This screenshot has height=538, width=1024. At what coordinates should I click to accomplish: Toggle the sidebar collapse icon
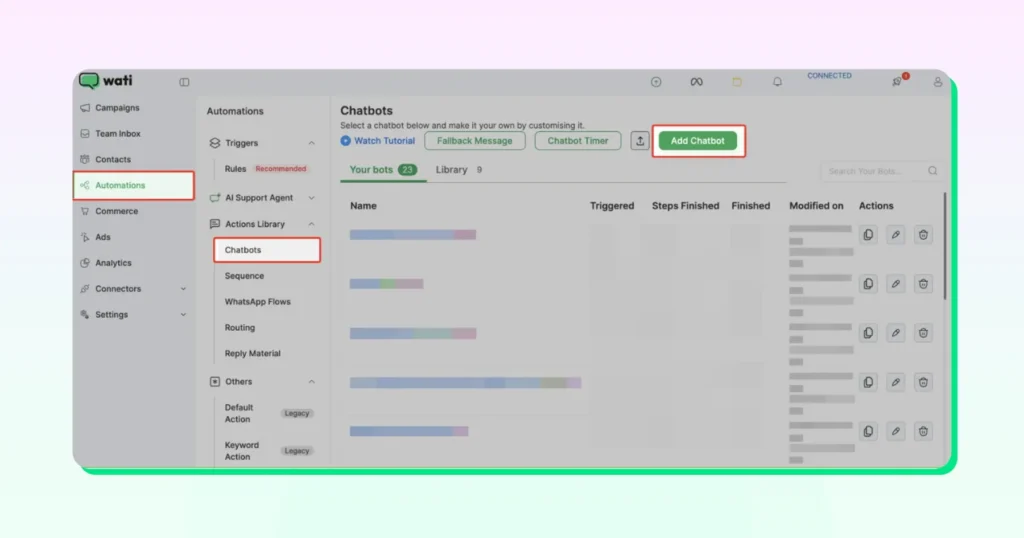(184, 82)
